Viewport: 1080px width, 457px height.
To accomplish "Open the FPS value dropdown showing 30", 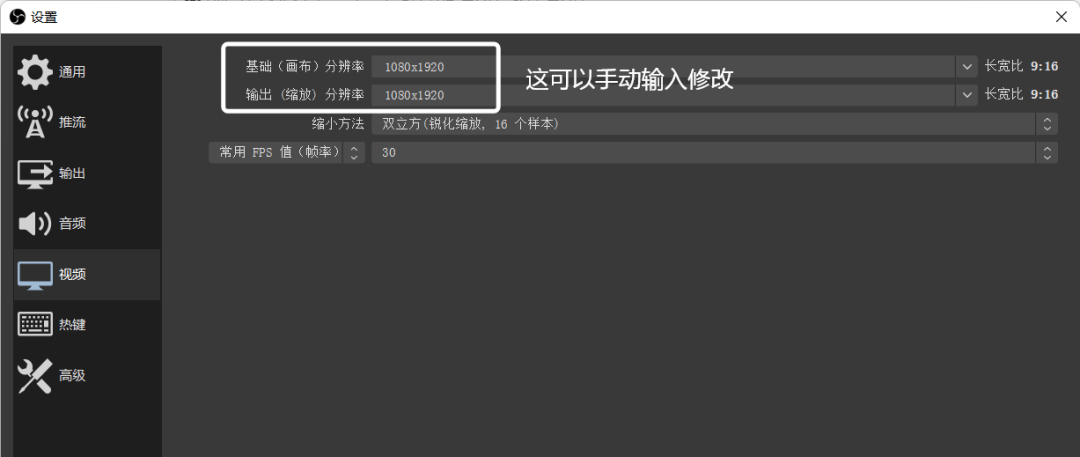I will click(1047, 153).
